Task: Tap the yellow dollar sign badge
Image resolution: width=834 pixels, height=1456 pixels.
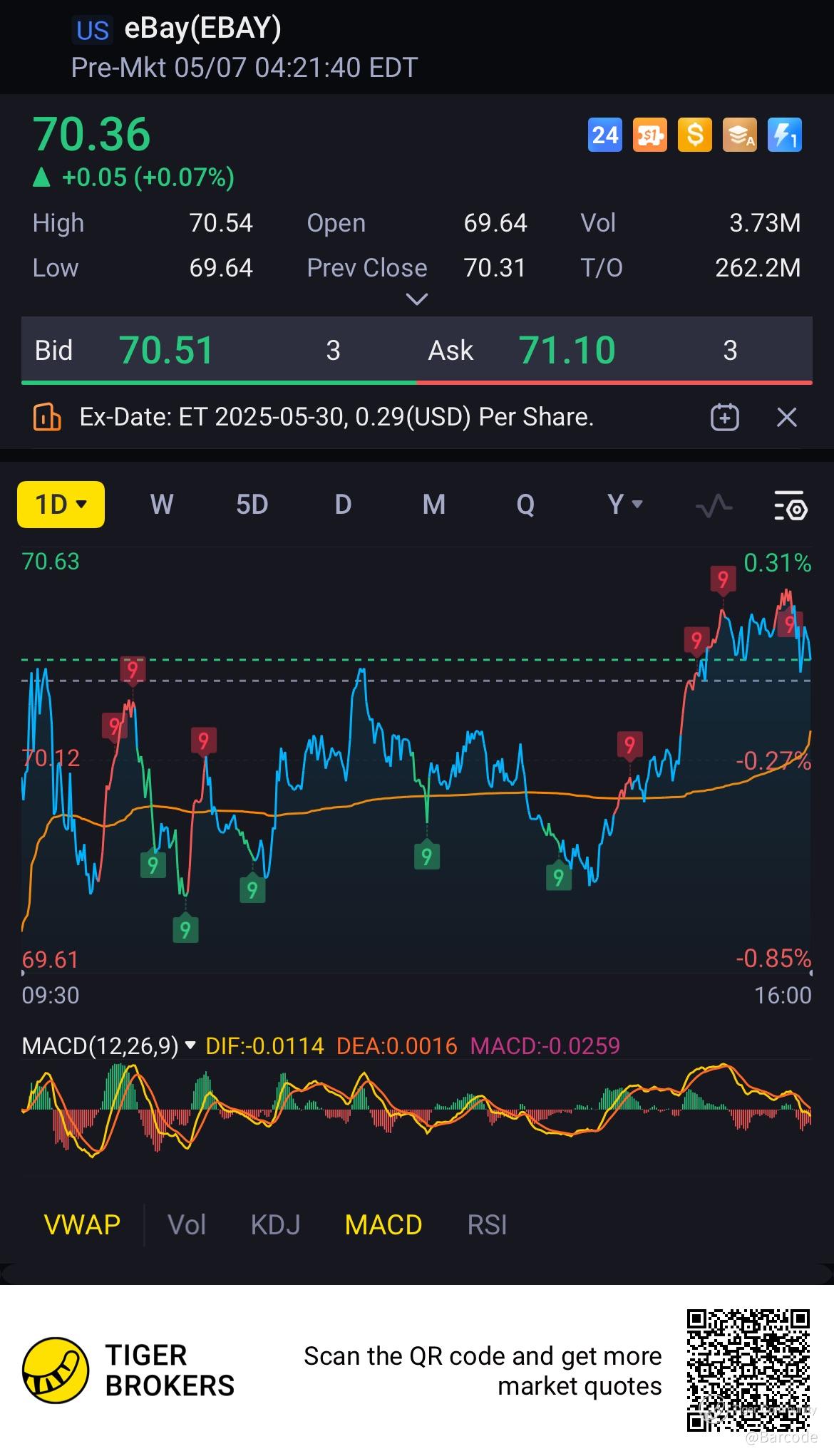Action: [x=694, y=135]
